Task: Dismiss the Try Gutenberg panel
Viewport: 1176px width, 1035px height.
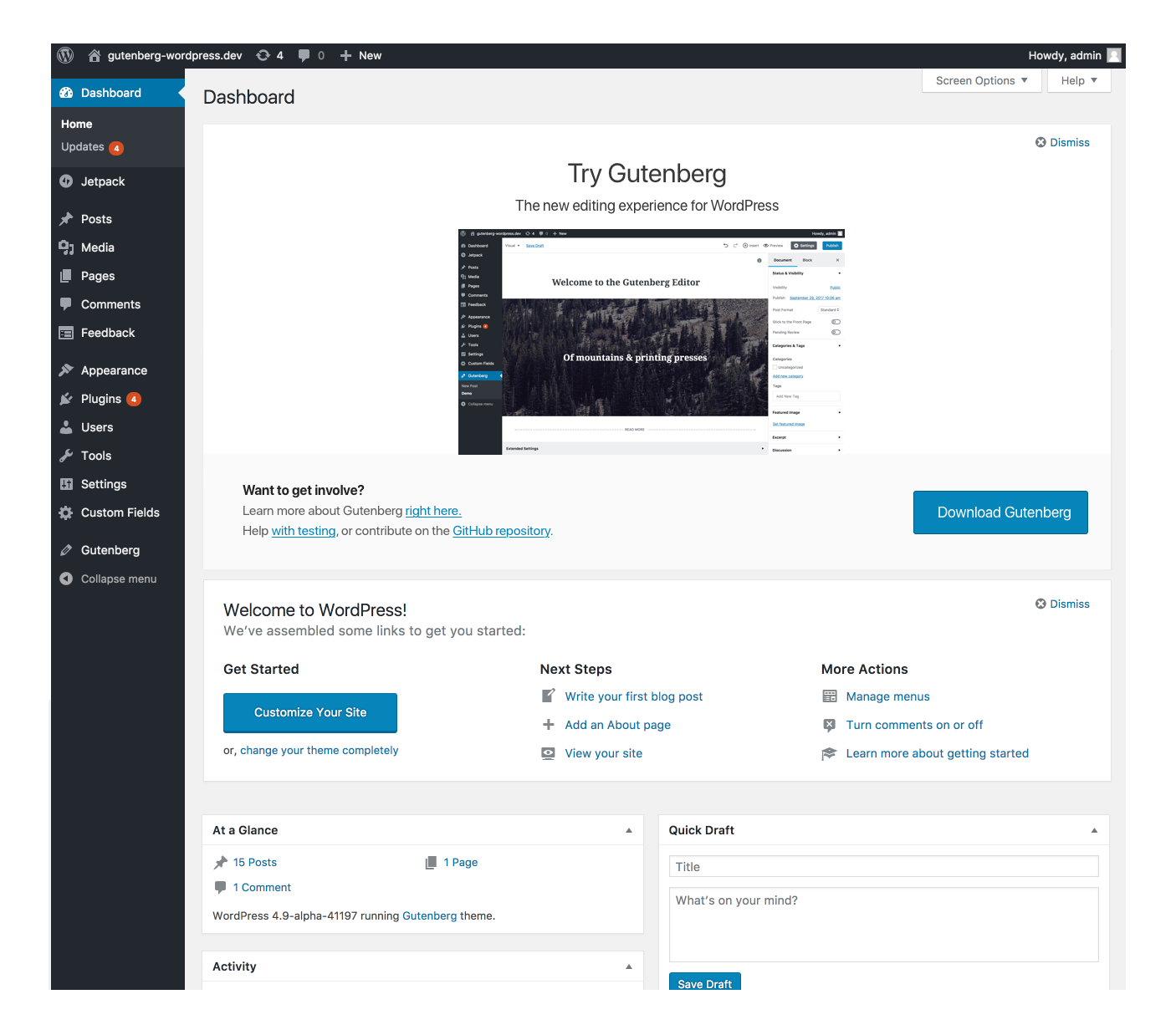Action: pyautogui.click(x=1062, y=142)
